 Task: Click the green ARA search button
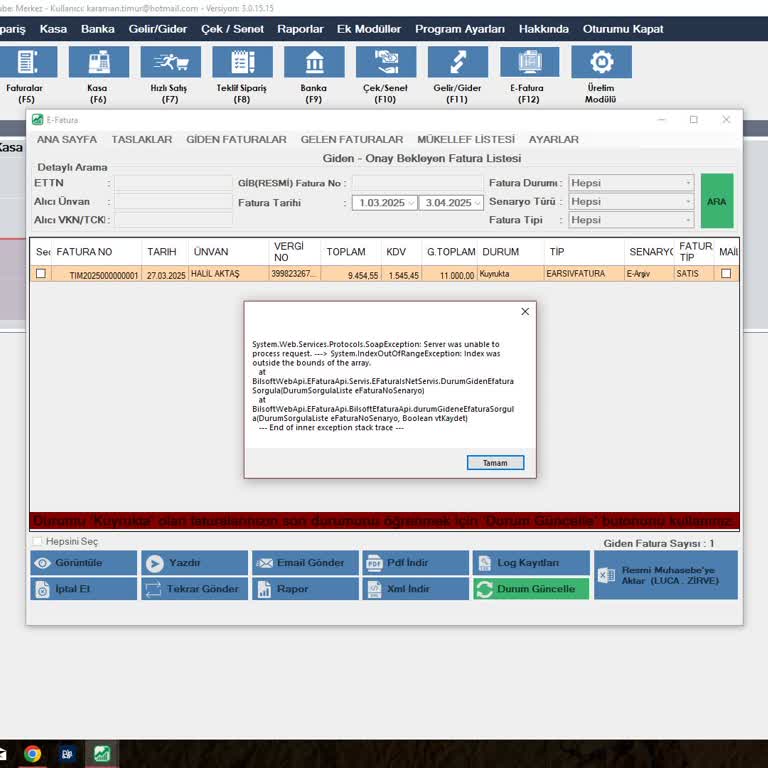717,201
